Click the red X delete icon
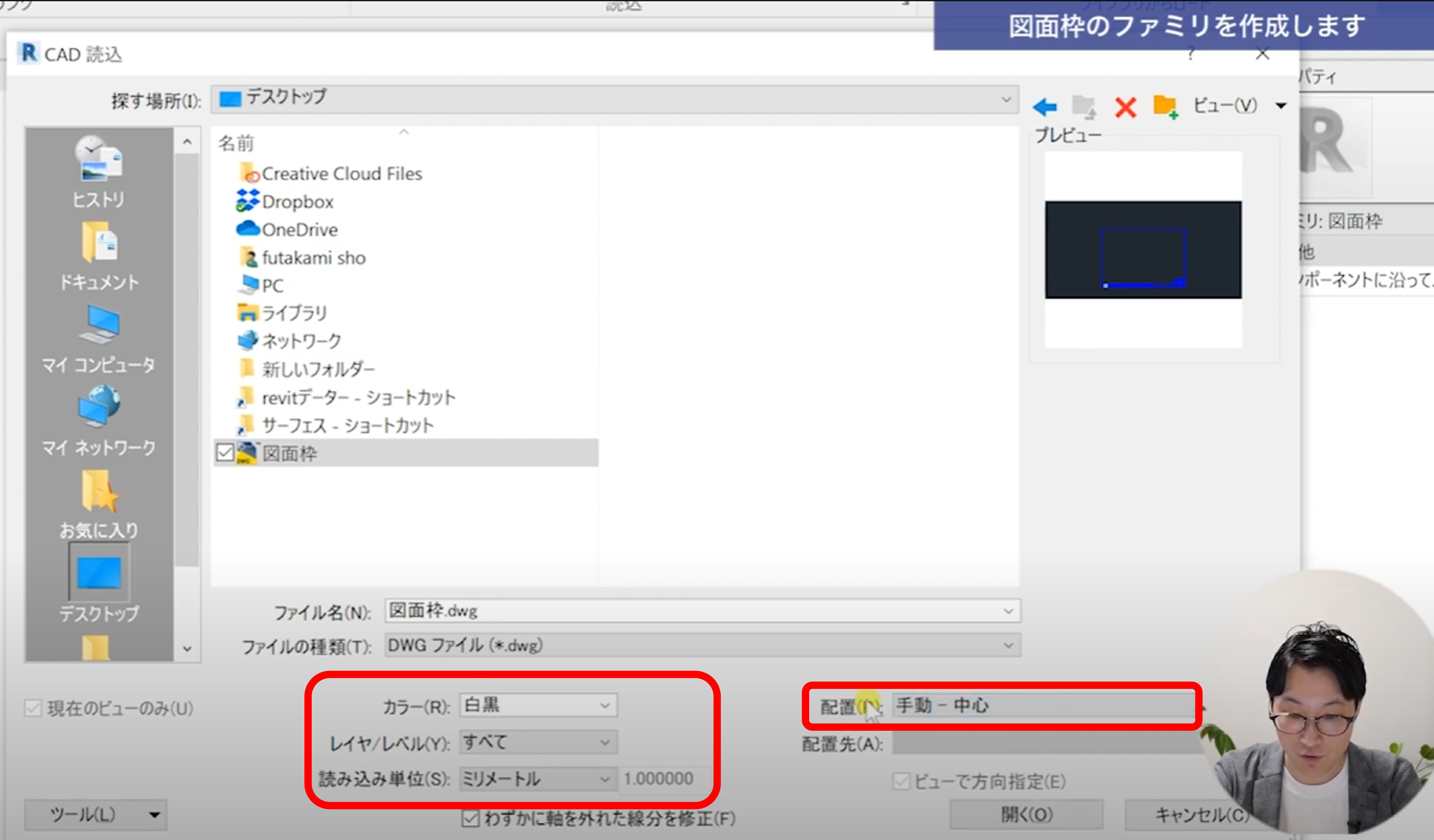 click(1125, 107)
